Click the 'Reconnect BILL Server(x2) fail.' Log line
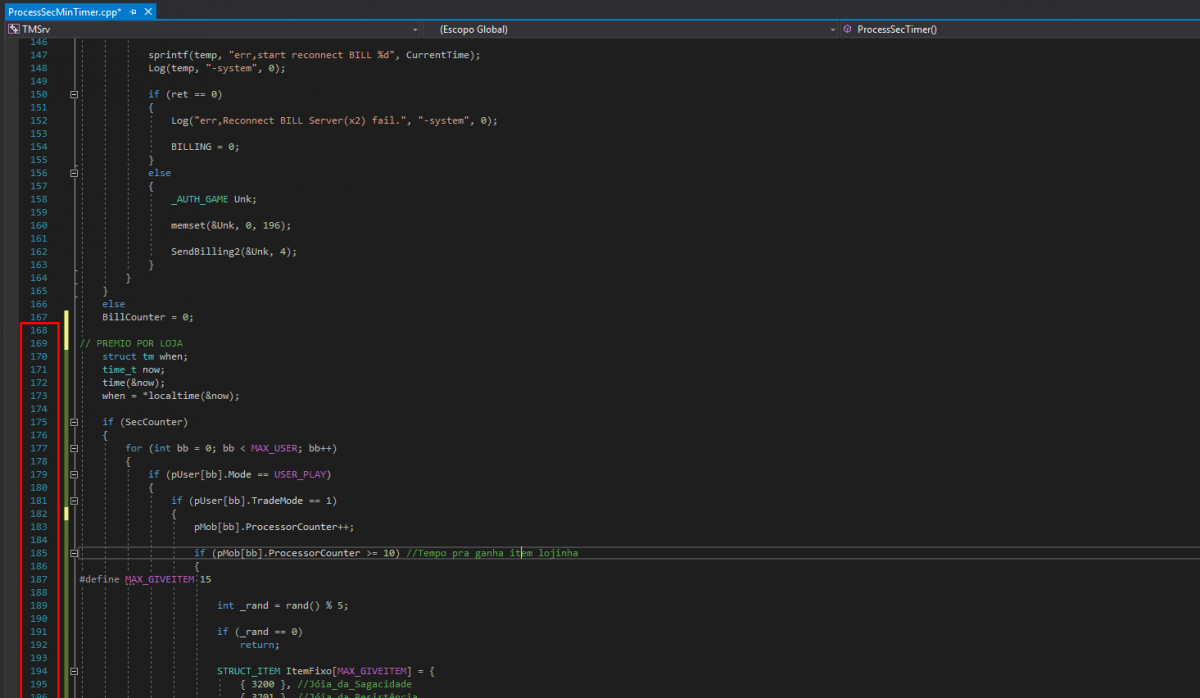This screenshot has height=698, width=1200. click(334, 120)
